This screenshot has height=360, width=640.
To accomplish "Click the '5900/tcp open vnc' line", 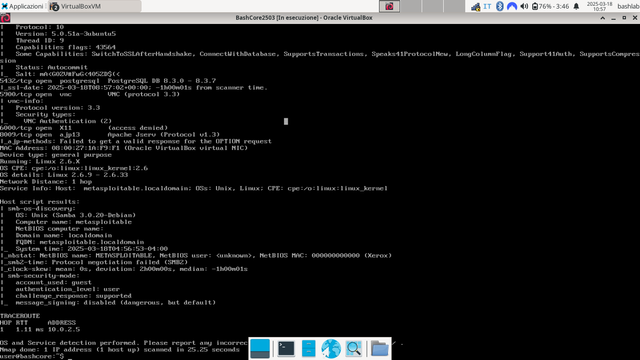I will point(90,94).
